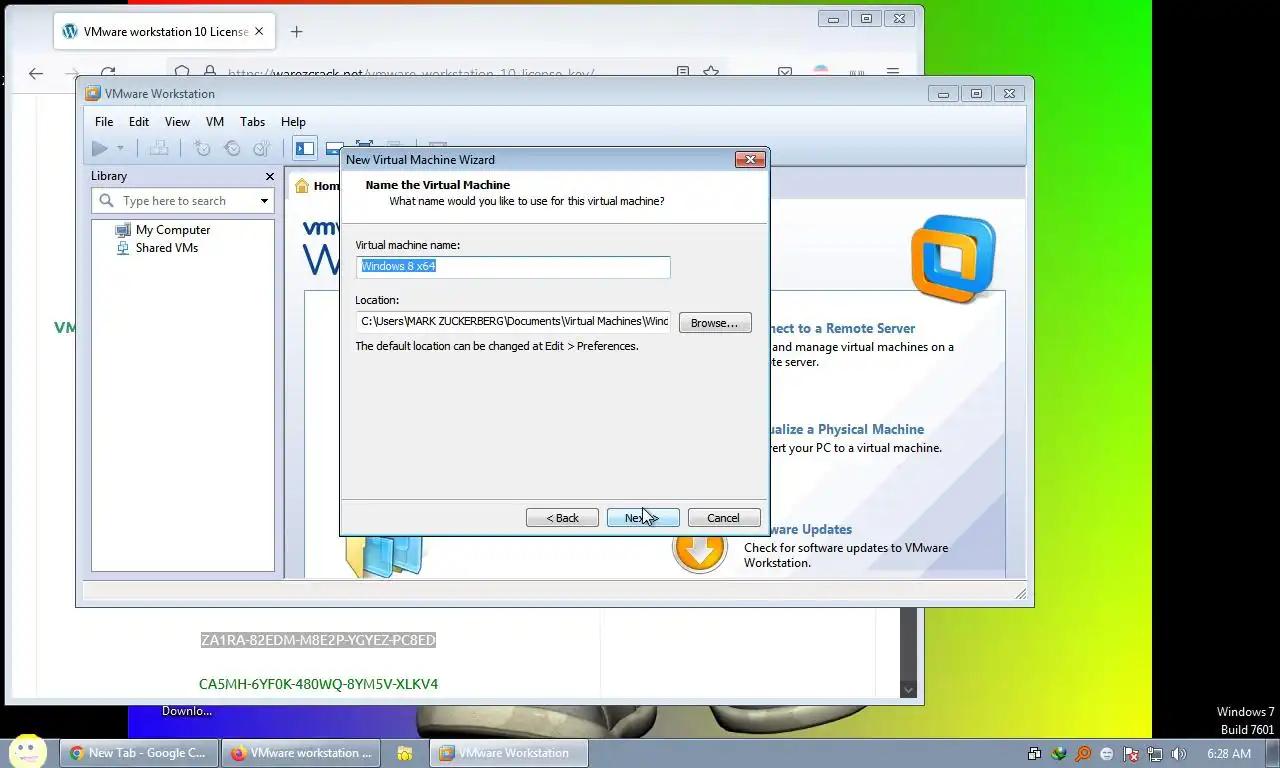
Task: Click the Start button smiley orb
Action: coord(28,752)
